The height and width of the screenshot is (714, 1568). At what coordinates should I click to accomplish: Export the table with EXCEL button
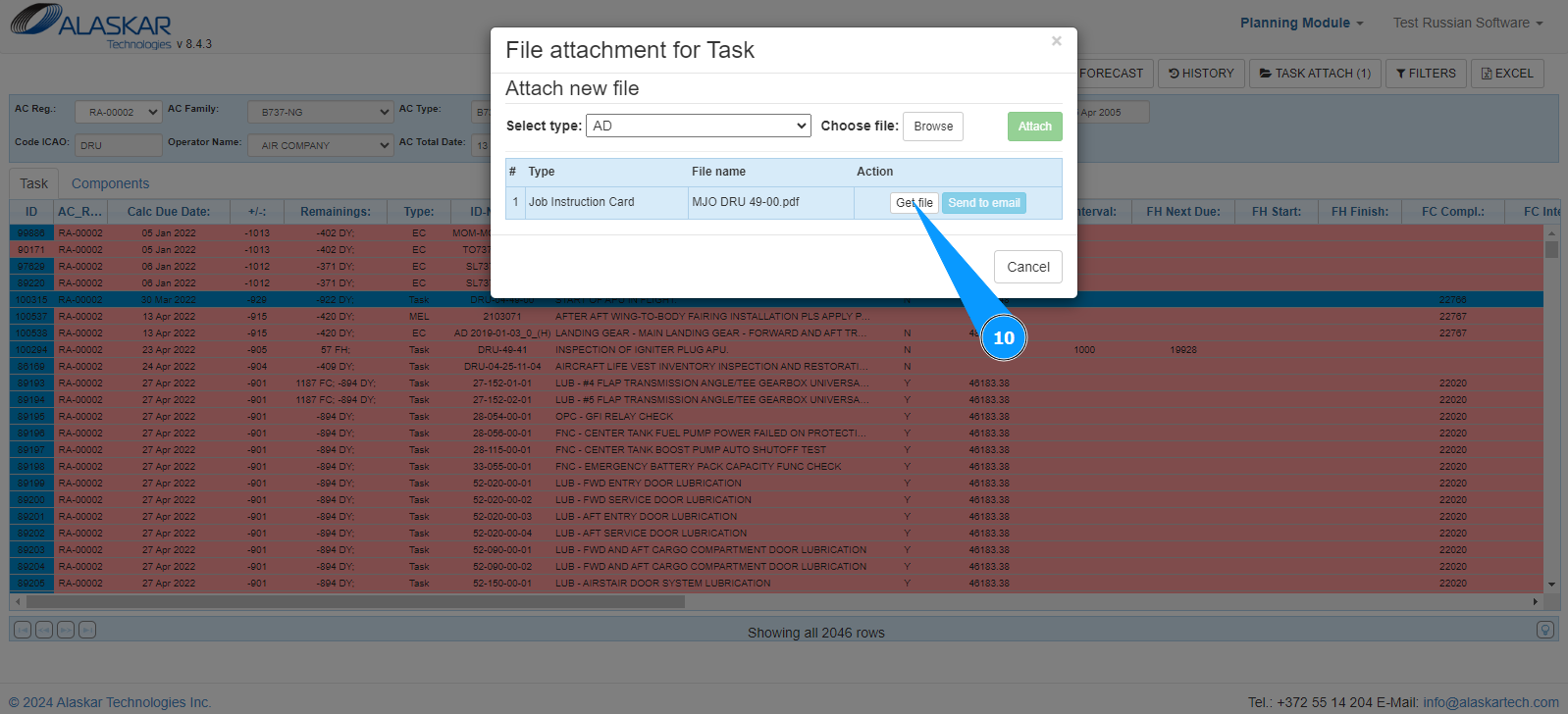1507,74
